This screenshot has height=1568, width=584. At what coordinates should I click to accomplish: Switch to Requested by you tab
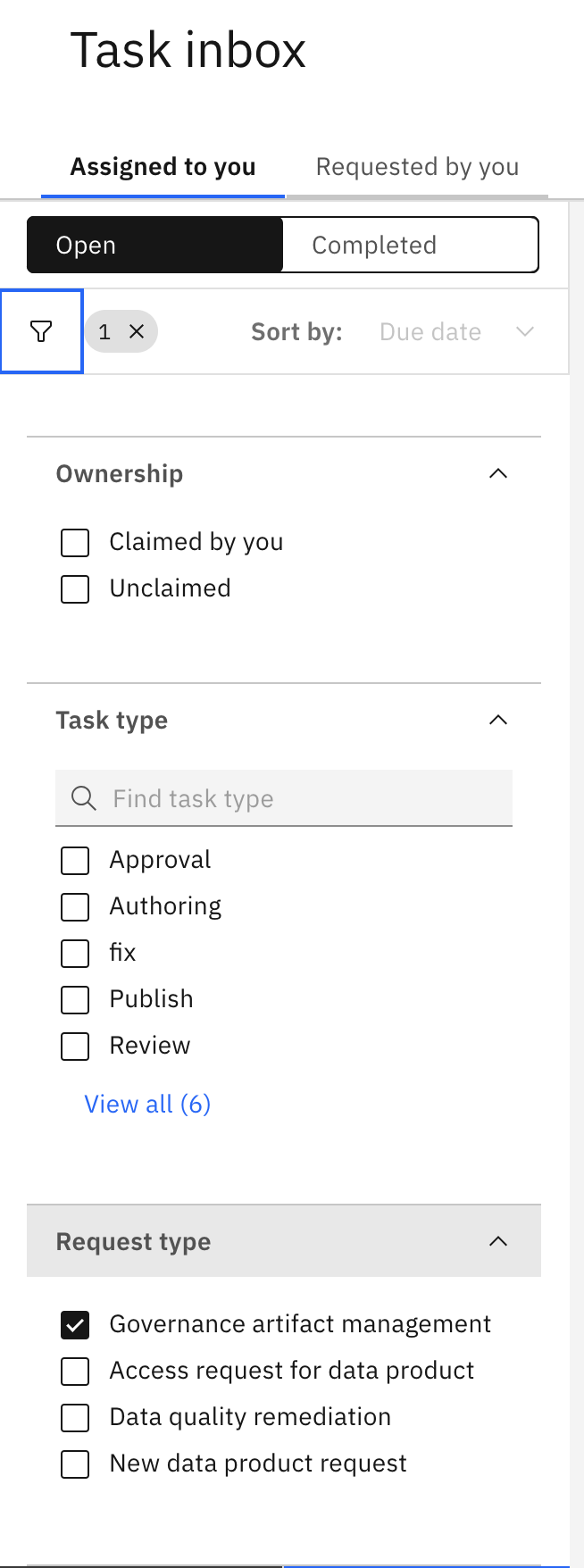[x=417, y=167]
